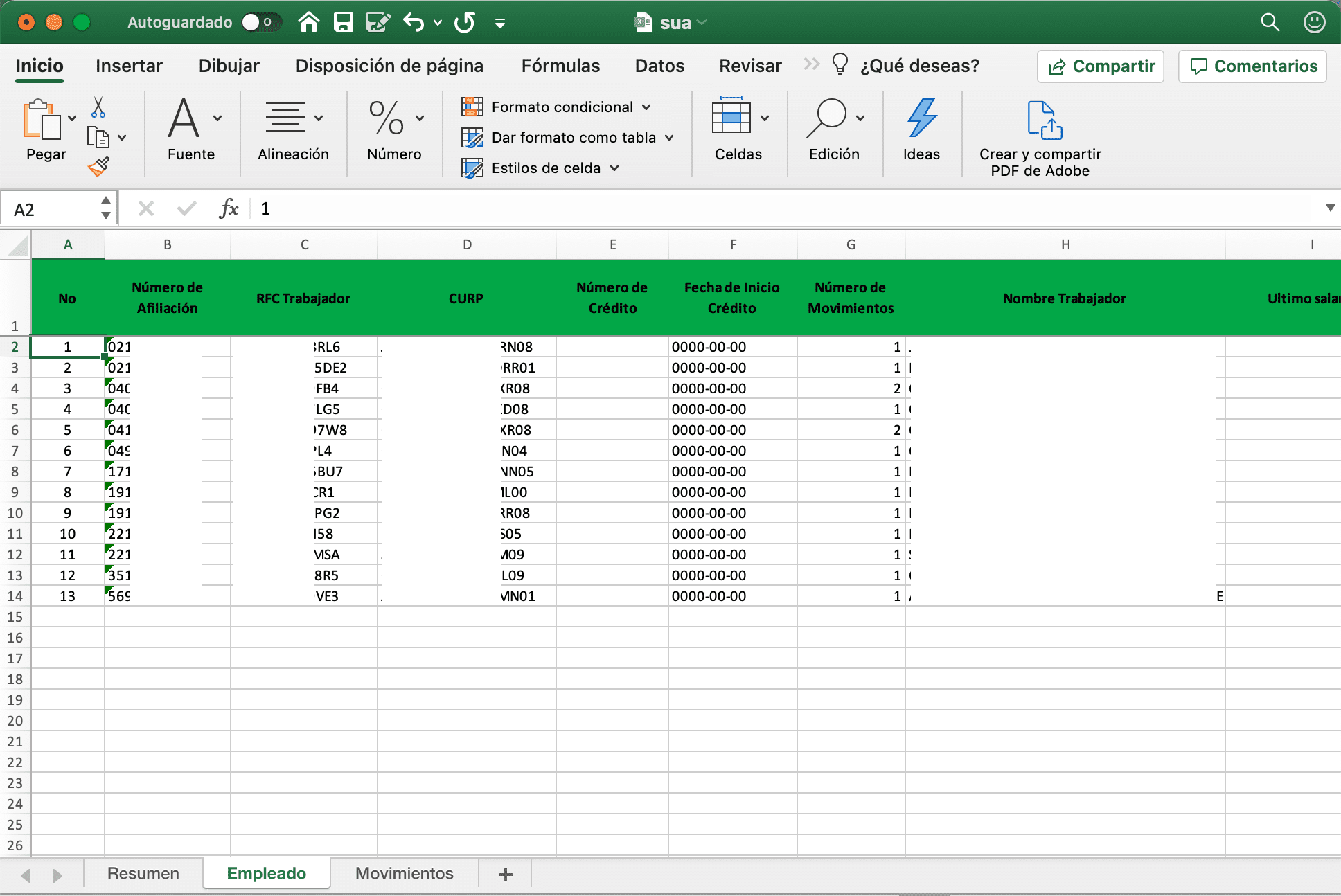This screenshot has width=1341, height=896.
Task: Select the format painter brush icon
Action: tap(99, 166)
